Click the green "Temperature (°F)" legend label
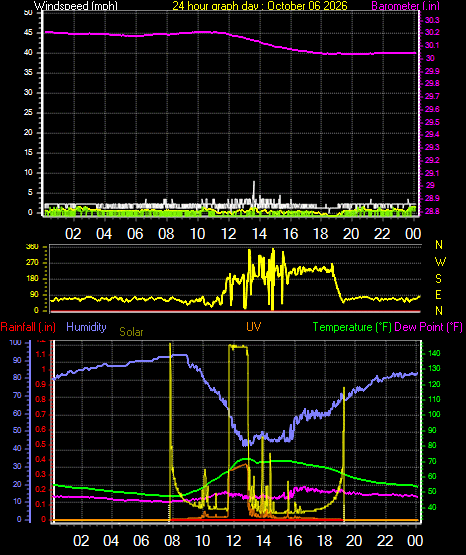This screenshot has height=555, width=466. point(352,327)
